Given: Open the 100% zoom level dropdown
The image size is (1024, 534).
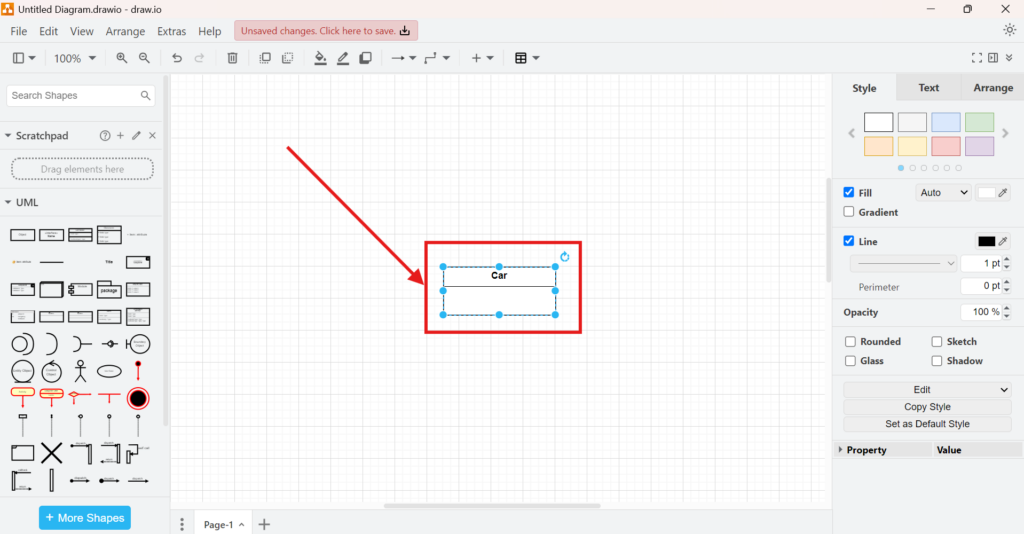Looking at the screenshot, I should (75, 58).
